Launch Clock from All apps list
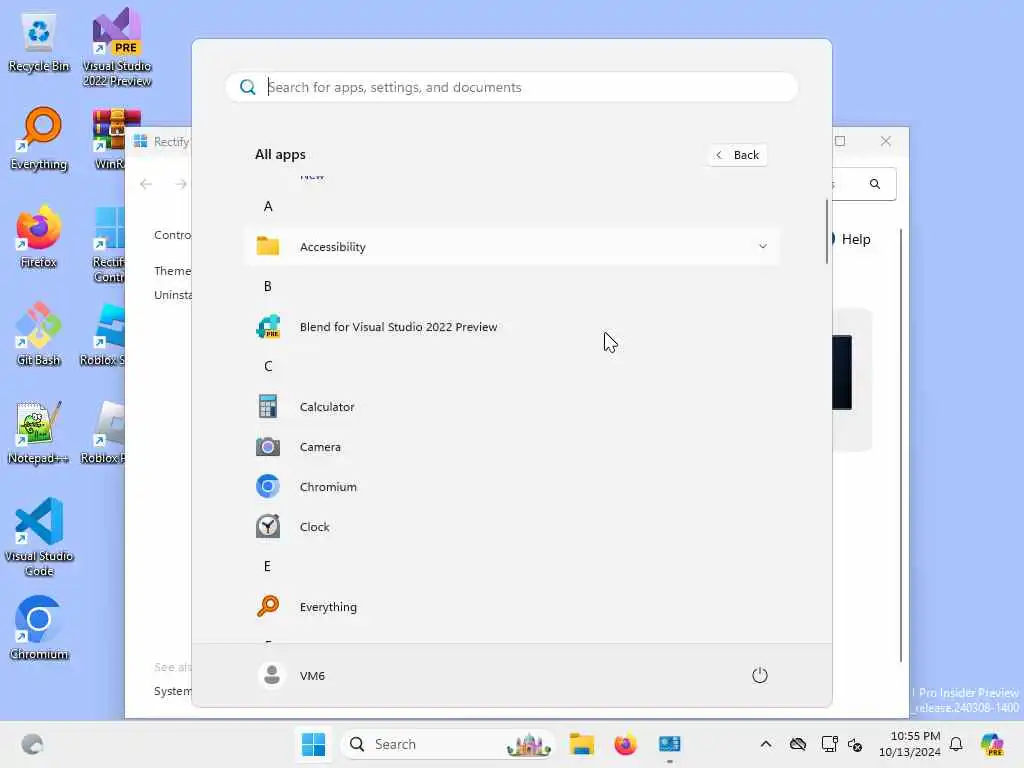Screen dimensions: 1024x768 (511, 526)
